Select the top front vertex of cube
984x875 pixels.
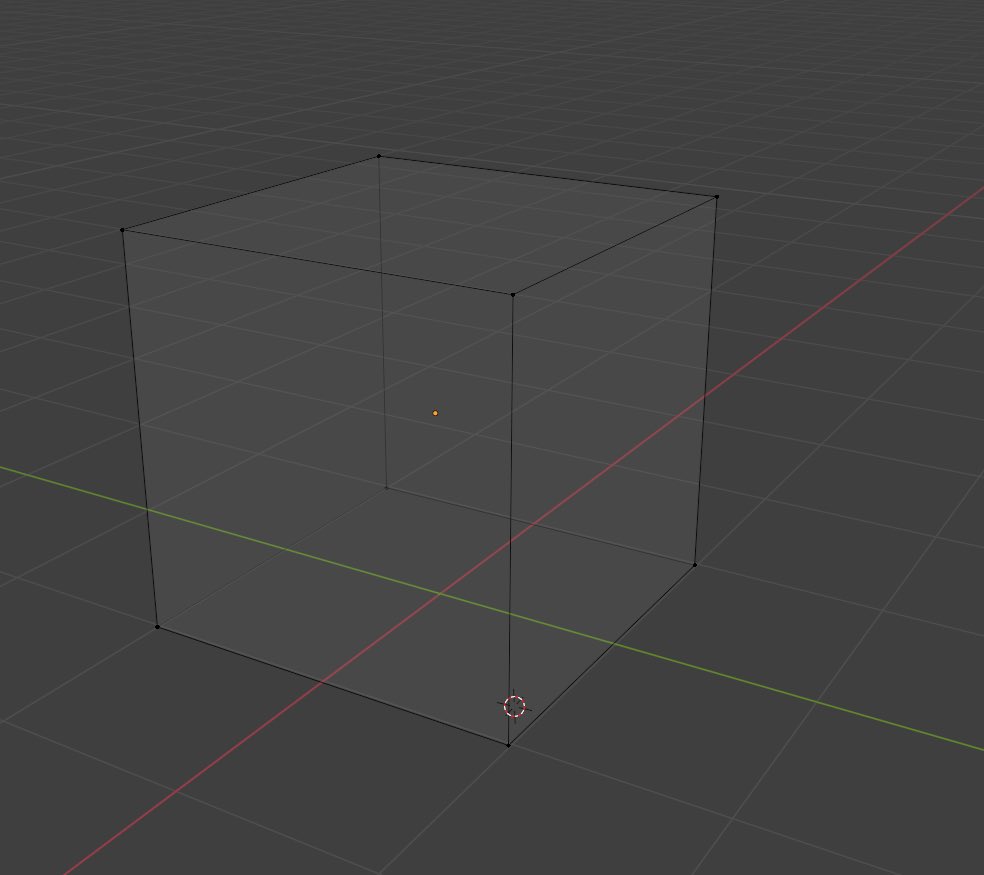coord(513,294)
